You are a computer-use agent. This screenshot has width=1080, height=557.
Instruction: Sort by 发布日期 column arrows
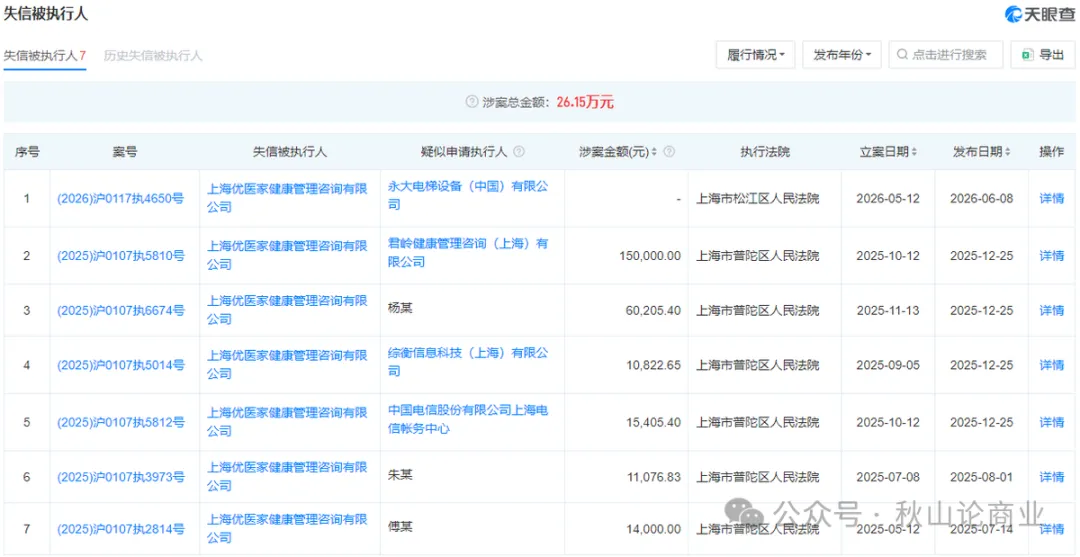[x=1008, y=152]
